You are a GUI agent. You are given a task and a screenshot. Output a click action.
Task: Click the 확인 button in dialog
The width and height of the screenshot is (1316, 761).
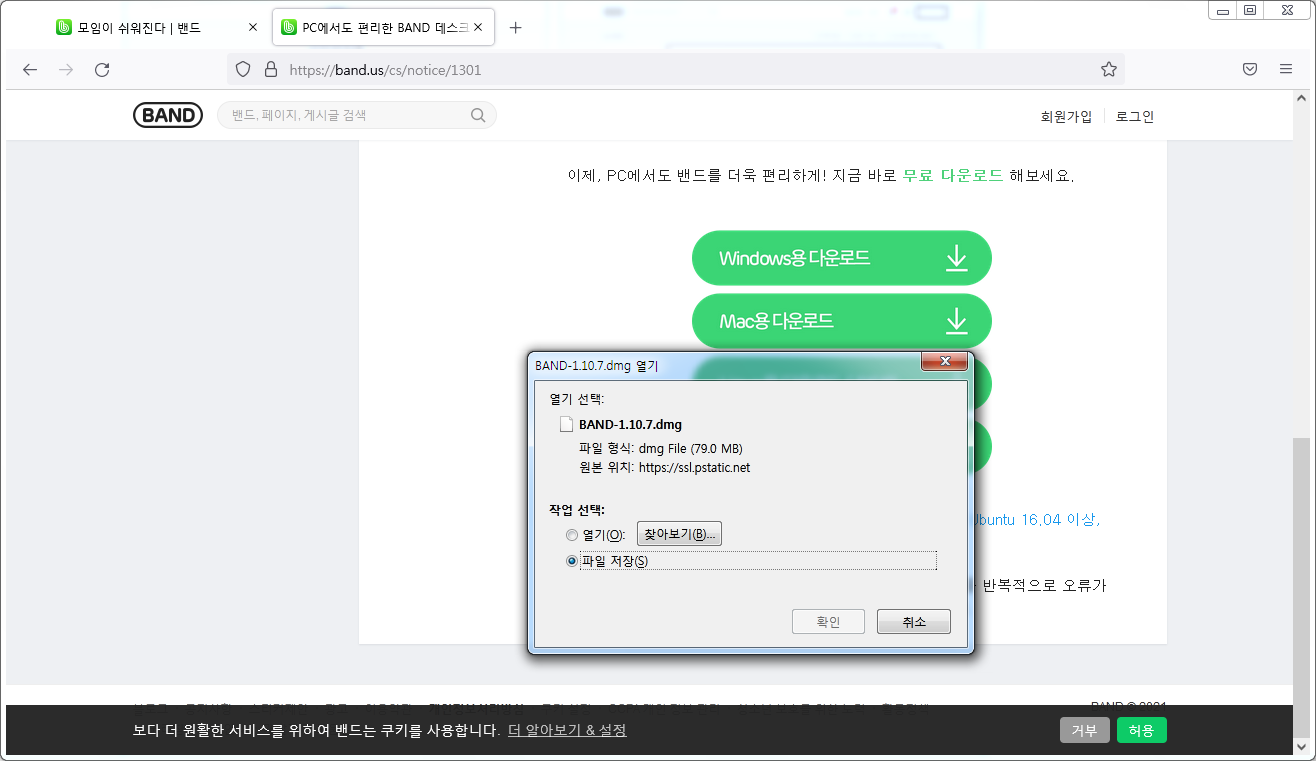pyautogui.click(x=828, y=622)
